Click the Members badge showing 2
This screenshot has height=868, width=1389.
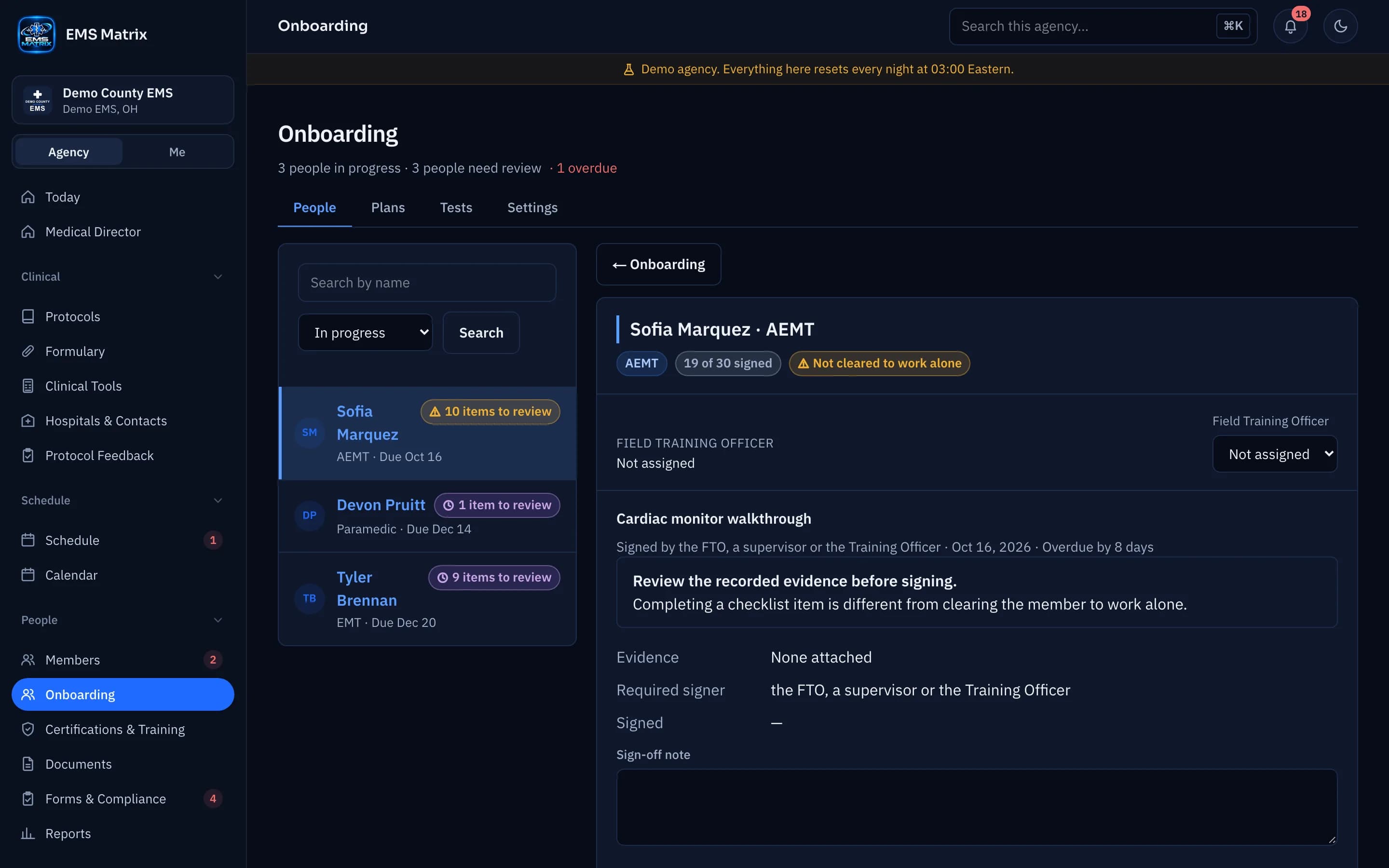pyautogui.click(x=213, y=660)
